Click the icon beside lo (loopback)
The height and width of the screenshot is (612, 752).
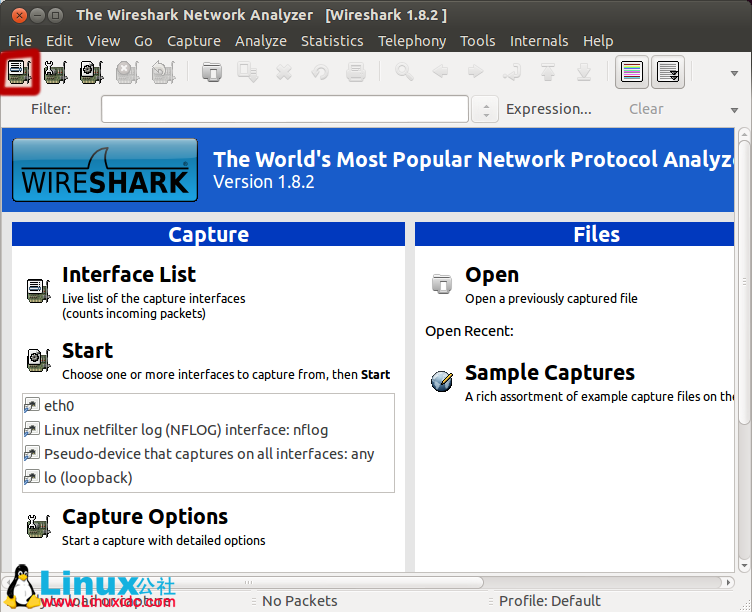coord(32,477)
